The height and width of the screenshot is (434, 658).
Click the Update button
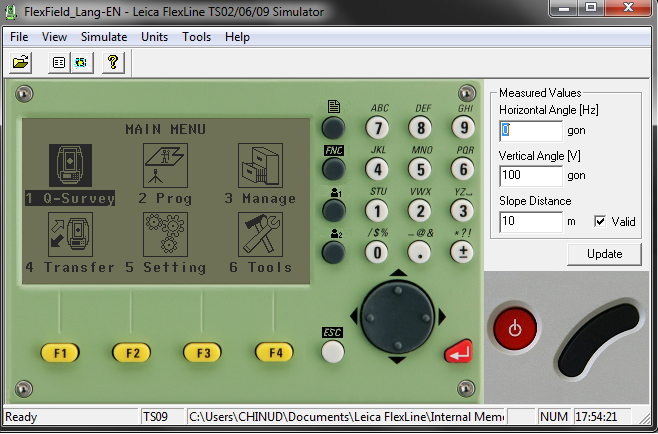click(x=604, y=254)
